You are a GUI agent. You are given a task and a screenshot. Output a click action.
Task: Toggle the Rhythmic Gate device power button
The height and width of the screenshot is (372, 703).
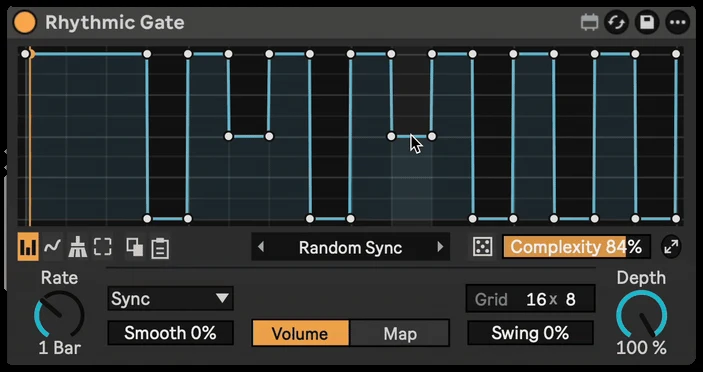[x=24, y=22]
